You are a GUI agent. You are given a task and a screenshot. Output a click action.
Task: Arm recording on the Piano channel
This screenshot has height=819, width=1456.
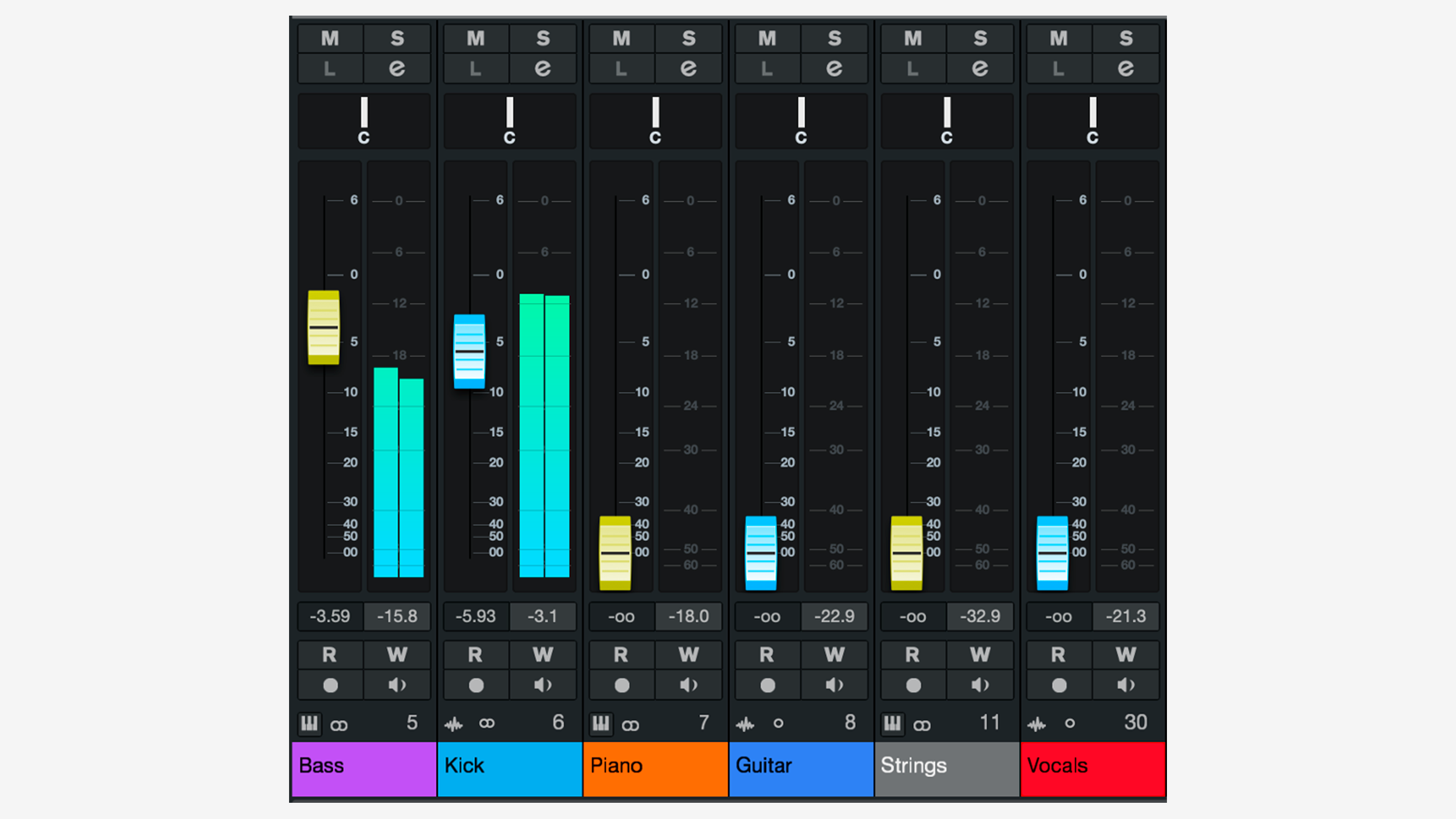[621, 684]
